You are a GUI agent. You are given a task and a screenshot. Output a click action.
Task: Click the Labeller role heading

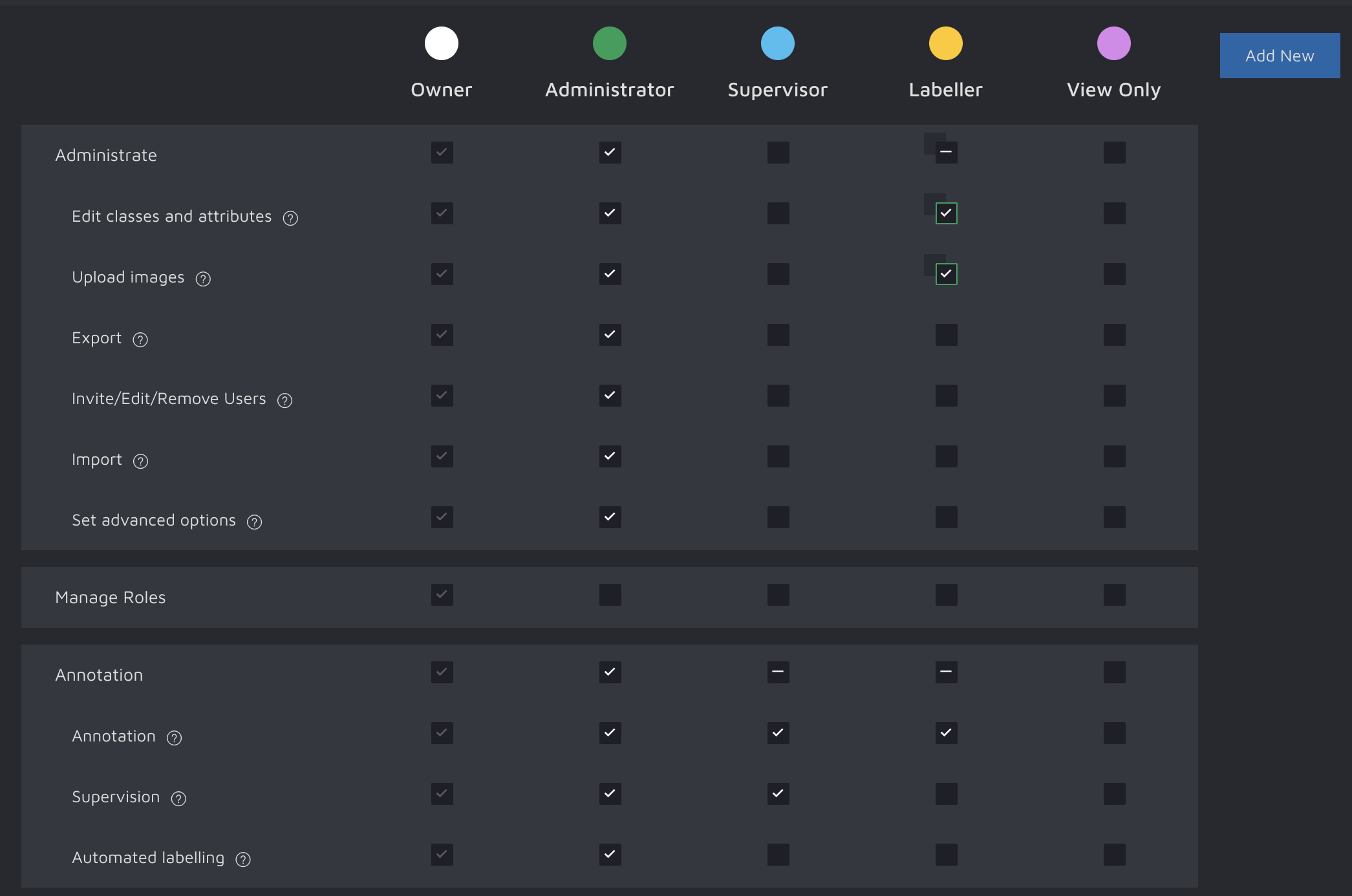coord(945,90)
